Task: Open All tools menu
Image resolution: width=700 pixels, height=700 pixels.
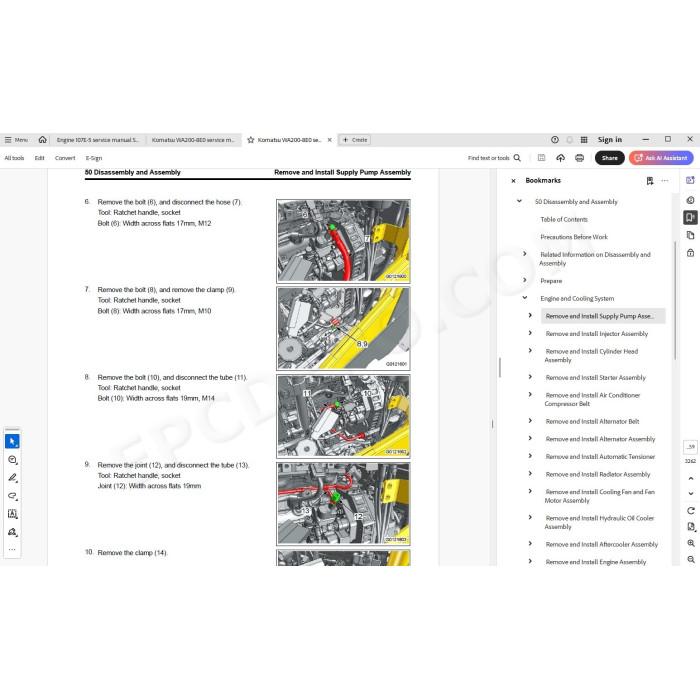Action: [x=14, y=158]
